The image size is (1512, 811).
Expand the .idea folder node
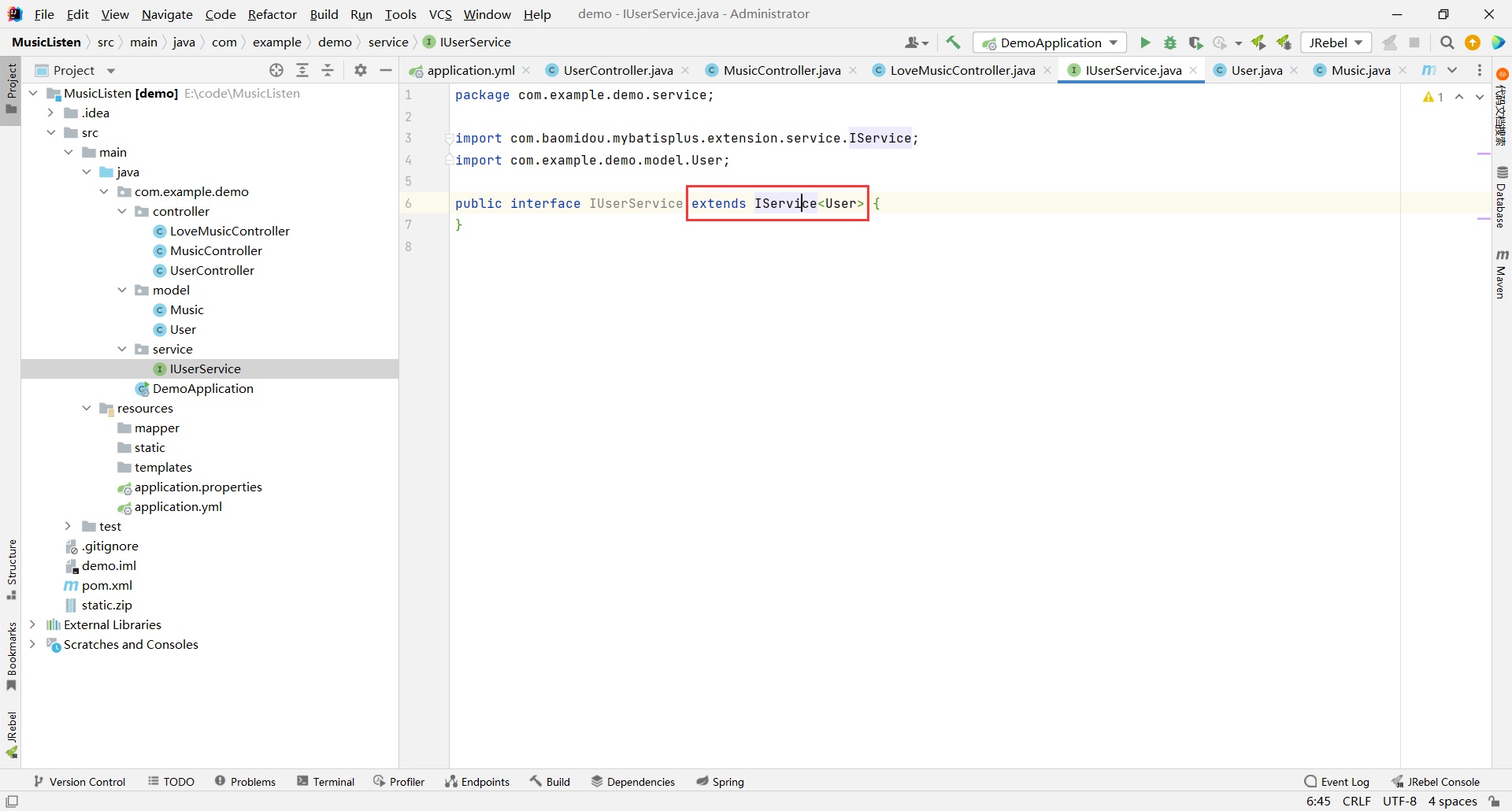pos(50,113)
